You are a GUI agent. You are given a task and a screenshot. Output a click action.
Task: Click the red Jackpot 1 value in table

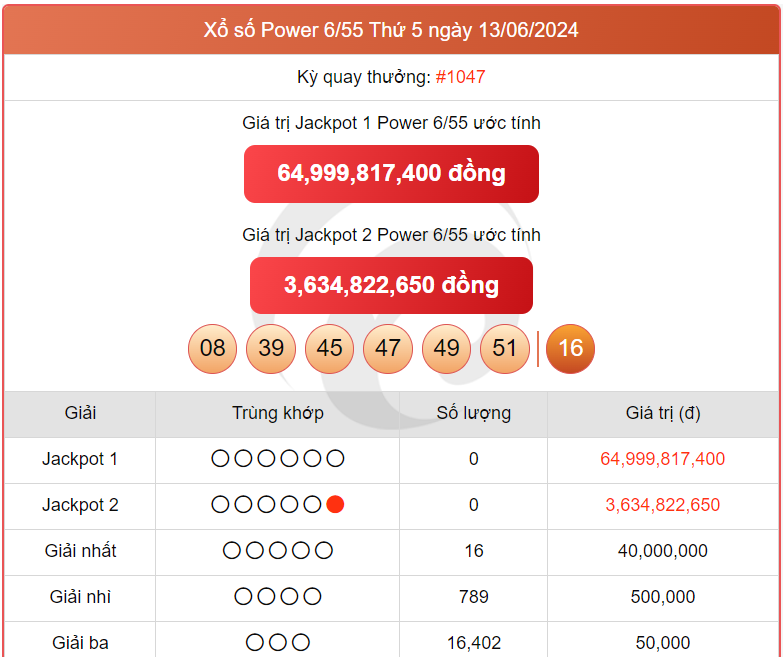tap(662, 459)
